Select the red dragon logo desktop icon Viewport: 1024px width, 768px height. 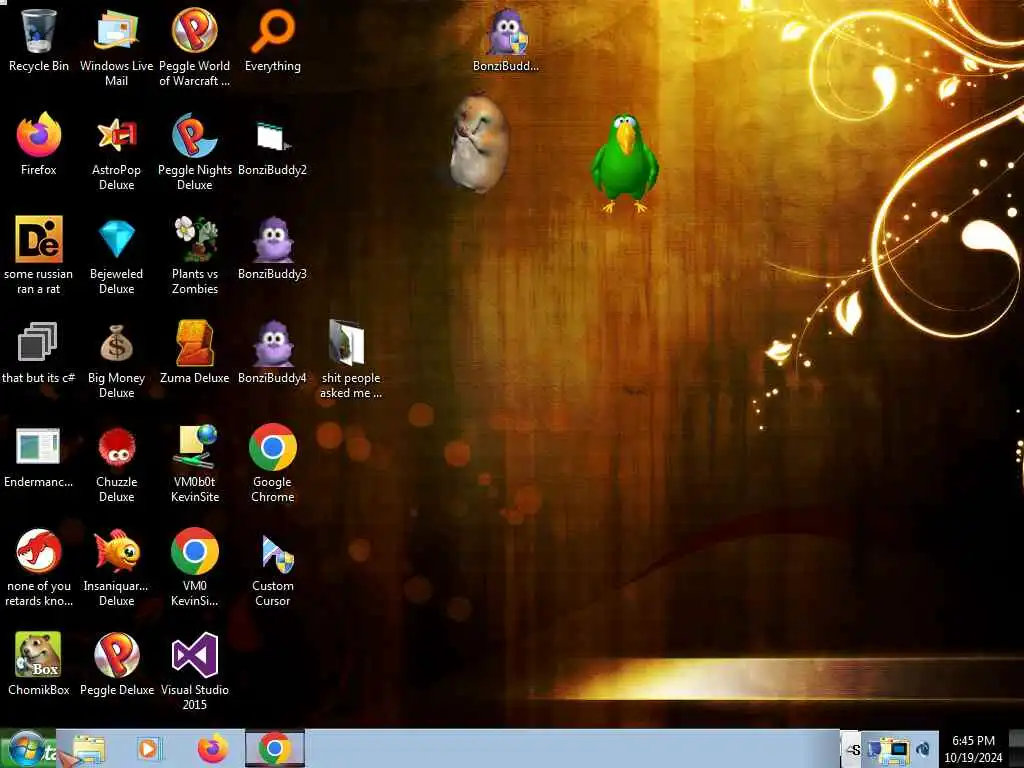point(39,568)
